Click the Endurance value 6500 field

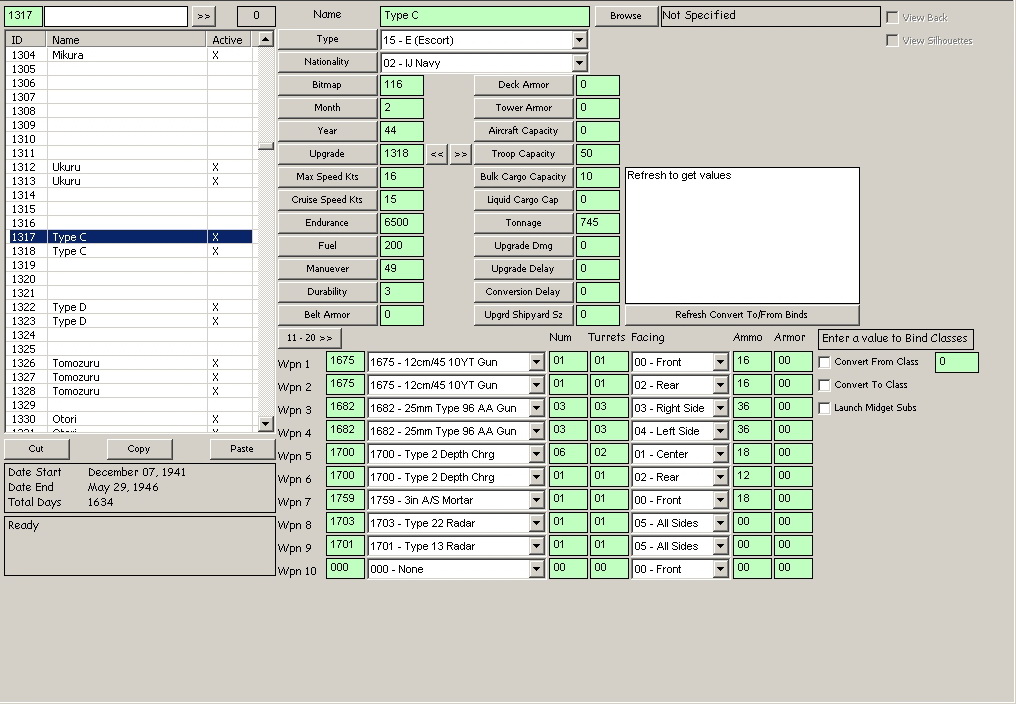pos(402,223)
